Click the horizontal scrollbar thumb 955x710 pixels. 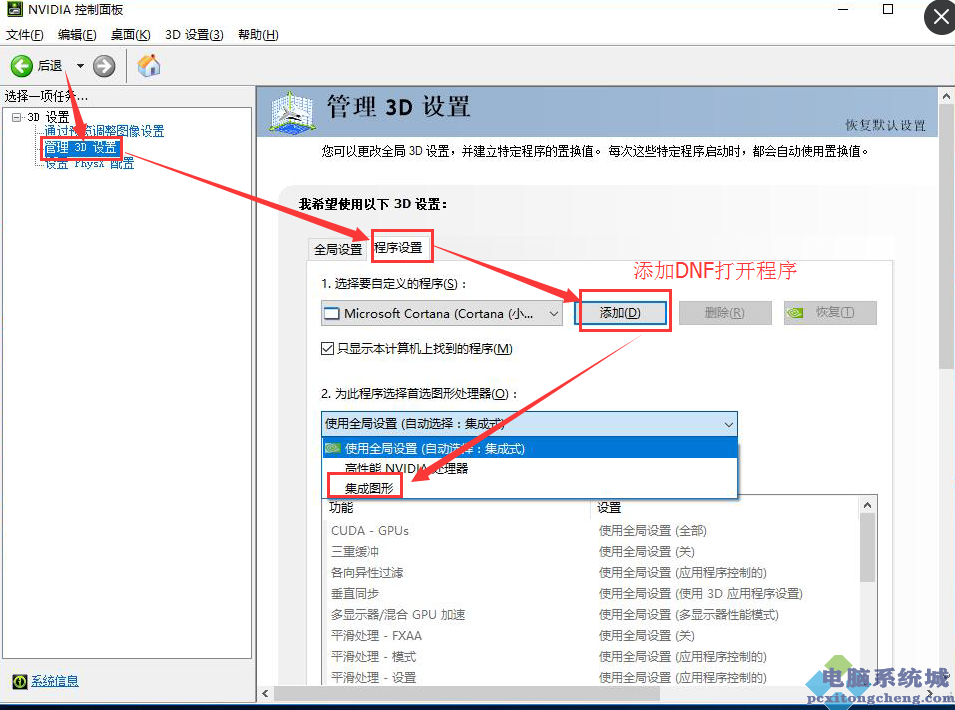tap(467, 694)
